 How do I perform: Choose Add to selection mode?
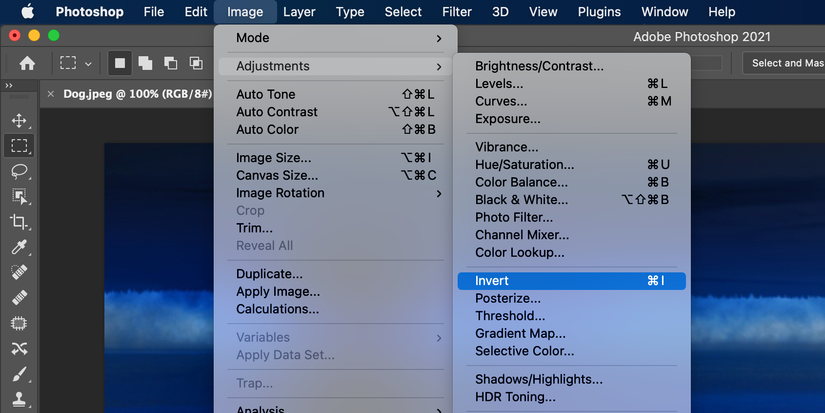coord(145,63)
